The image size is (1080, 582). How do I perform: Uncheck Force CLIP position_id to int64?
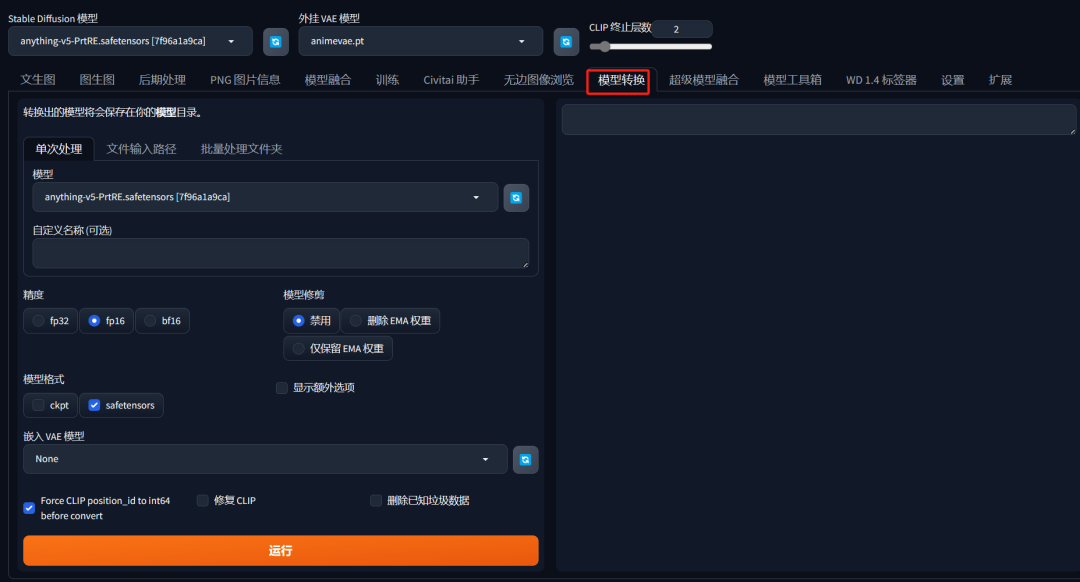(29, 508)
